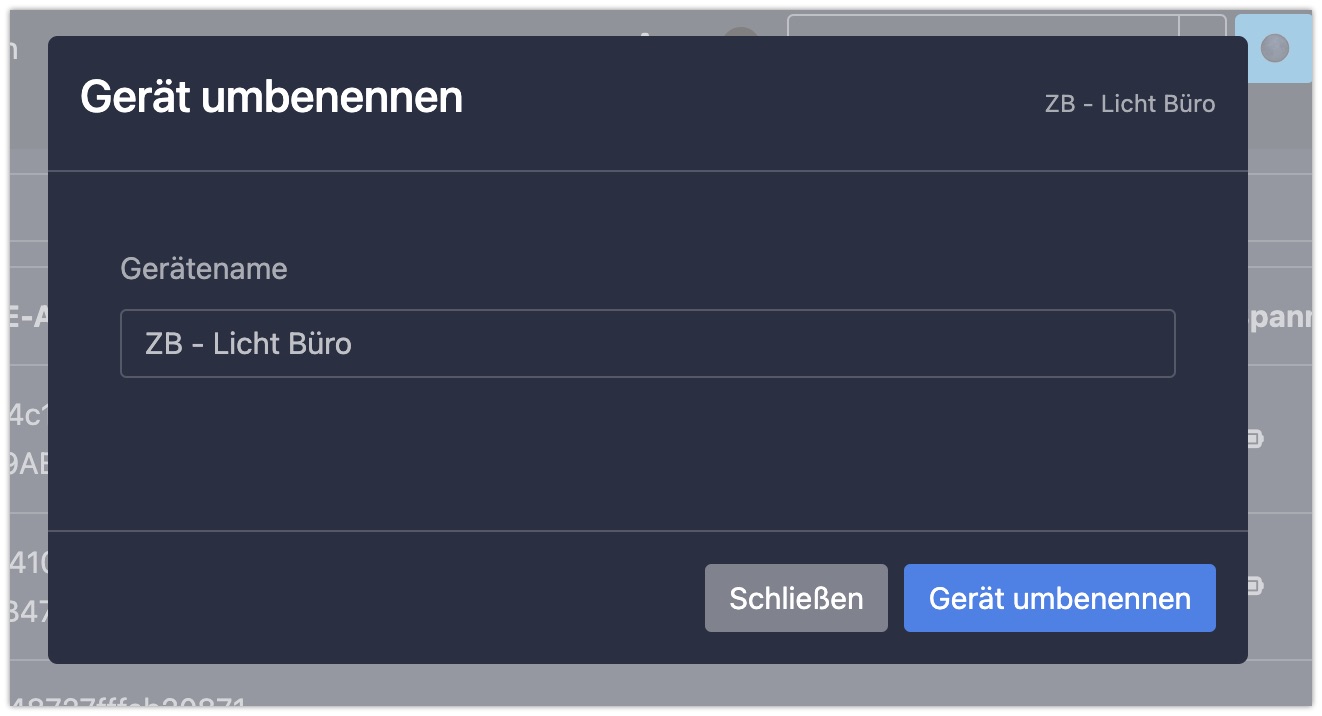Click the ZB - Licht Büro subtitle in header
This screenshot has width=1322, height=716.
tap(1130, 104)
